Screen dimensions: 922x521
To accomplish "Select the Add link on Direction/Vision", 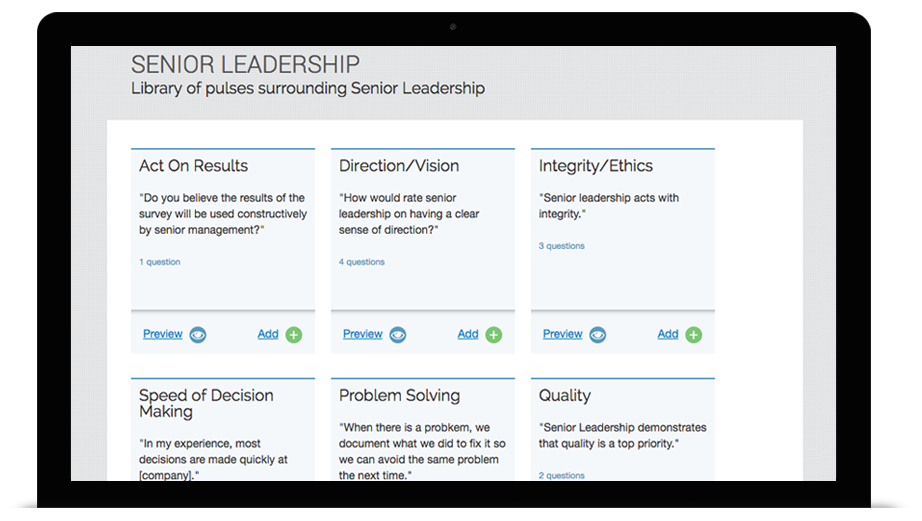I will click(x=467, y=334).
